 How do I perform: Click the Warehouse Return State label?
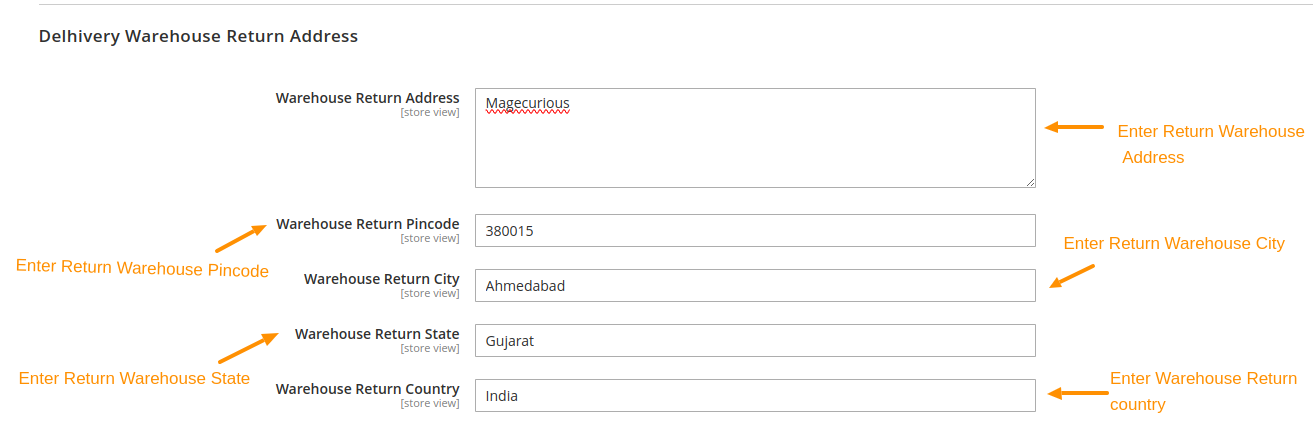click(x=377, y=334)
